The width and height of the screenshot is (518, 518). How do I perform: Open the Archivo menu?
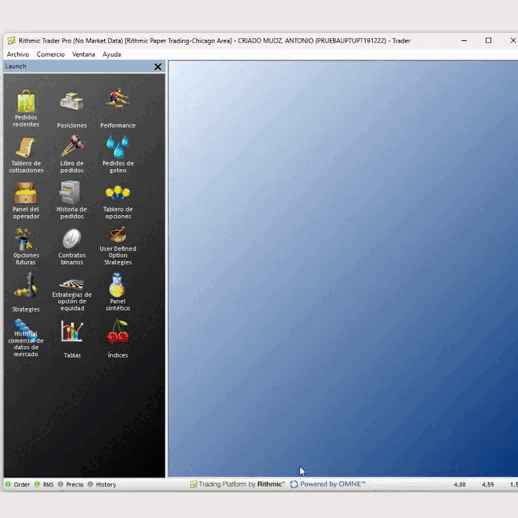pyautogui.click(x=18, y=54)
